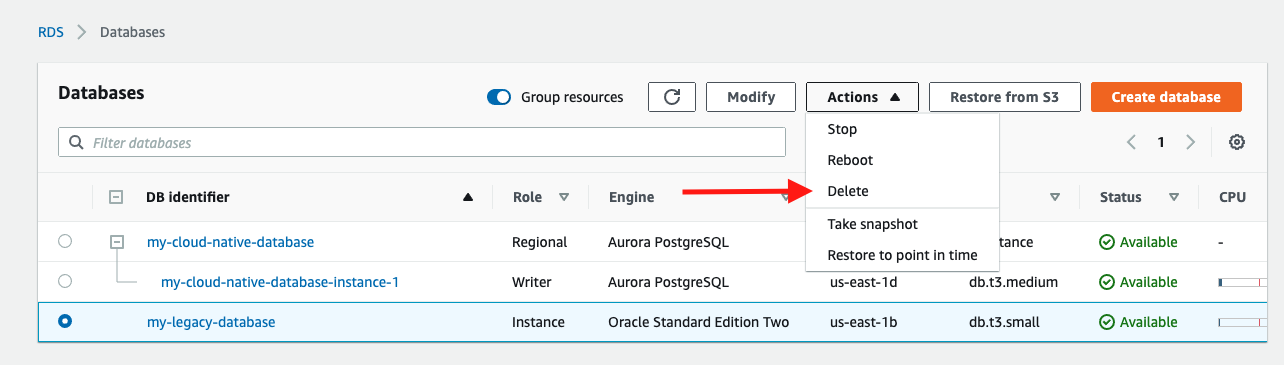This screenshot has height=365, width=1284.
Task: Toggle the Group resources switch
Action: [x=499, y=97]
